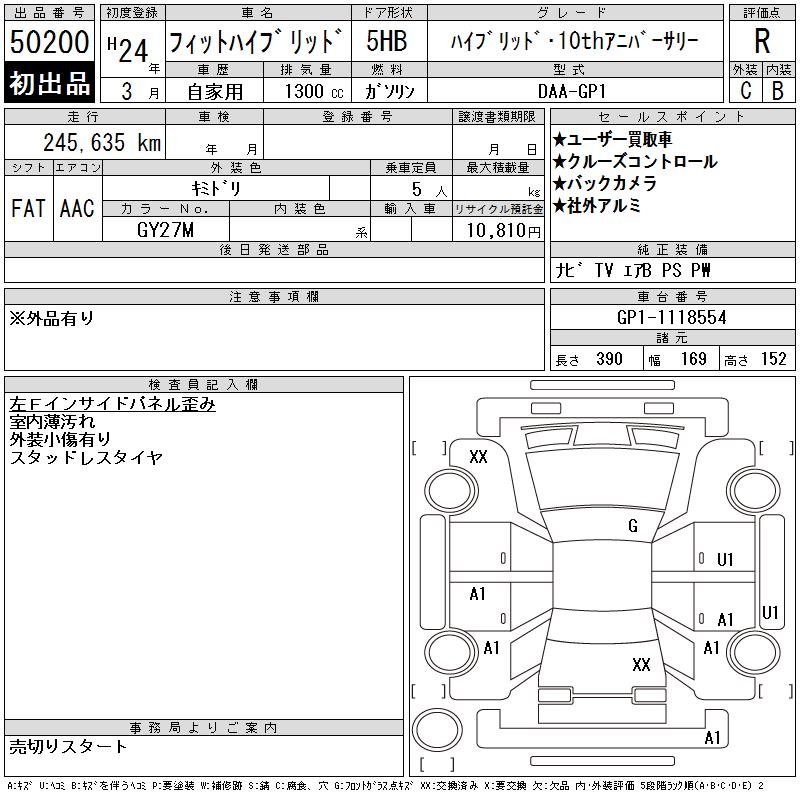Click the door type 5HB
Viewport: 800px width, 800px height.
point(387,41)
